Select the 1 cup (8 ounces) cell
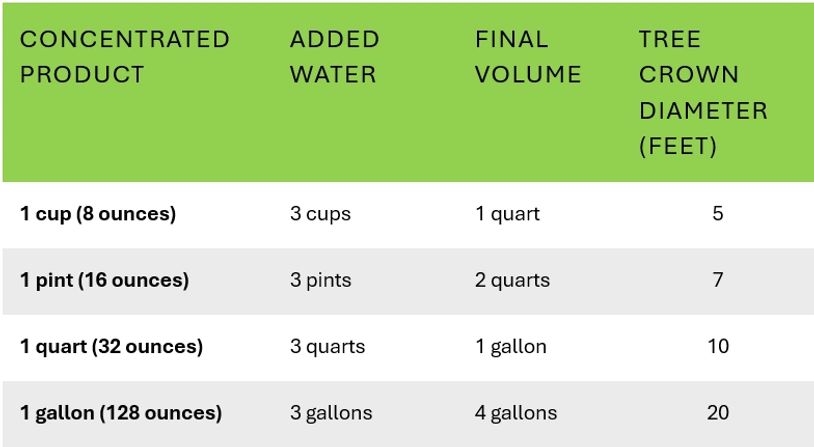The width and height of the screenshot is (814, 447). (98, 214)
